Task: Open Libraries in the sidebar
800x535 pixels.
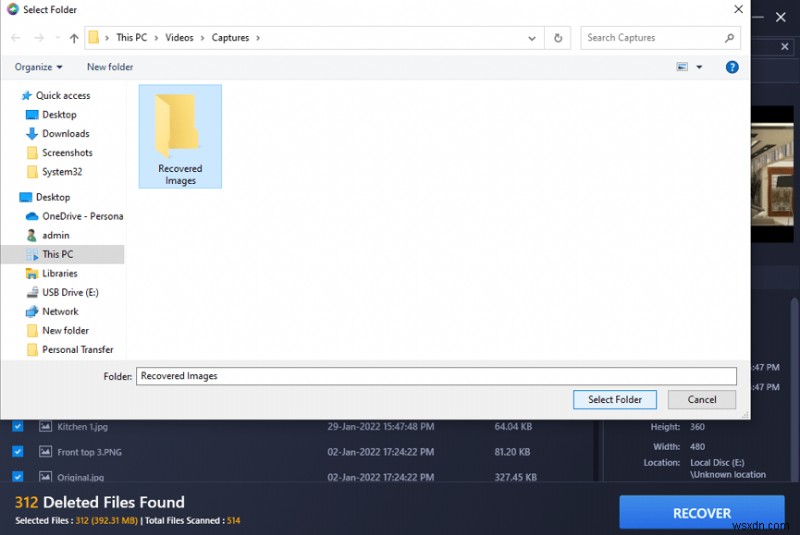Action: (x=59, y=273)
